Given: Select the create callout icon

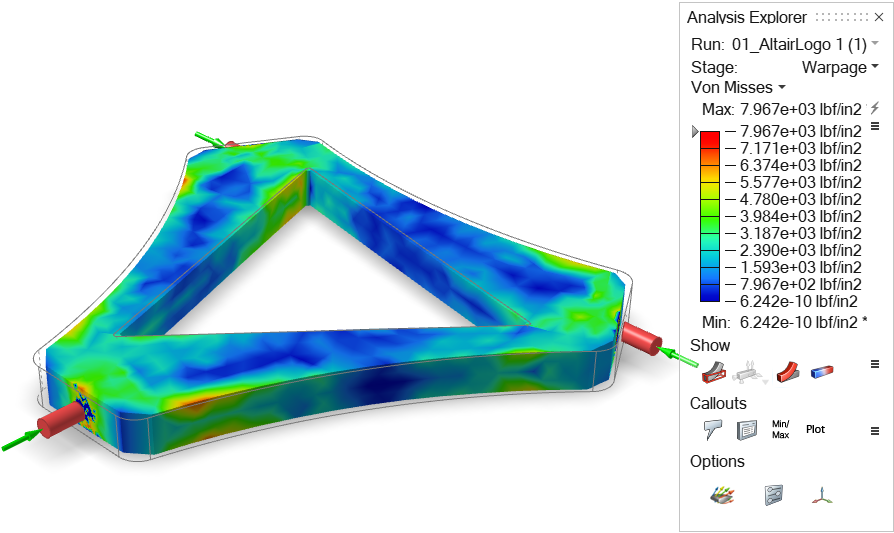Looking at the screenshot, I should 713,429.
